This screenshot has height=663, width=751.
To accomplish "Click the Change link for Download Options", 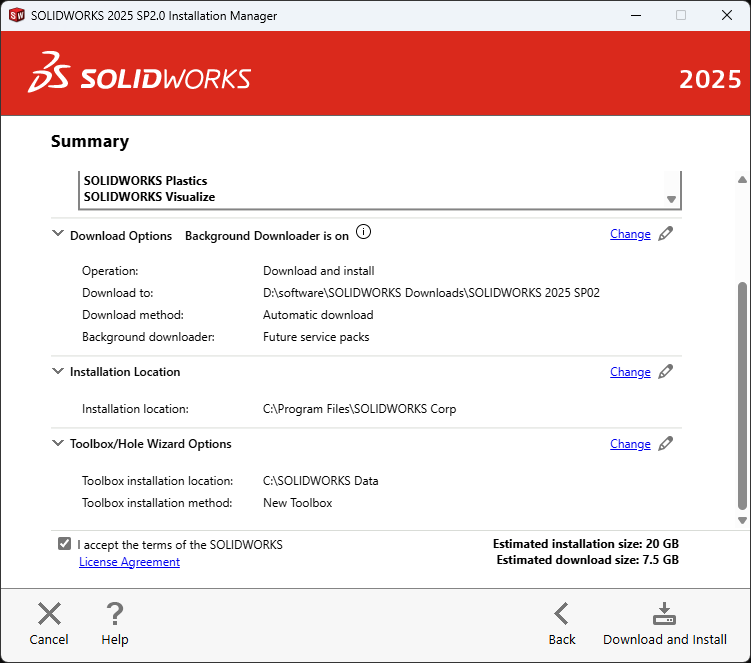I will tap(630, 234).
